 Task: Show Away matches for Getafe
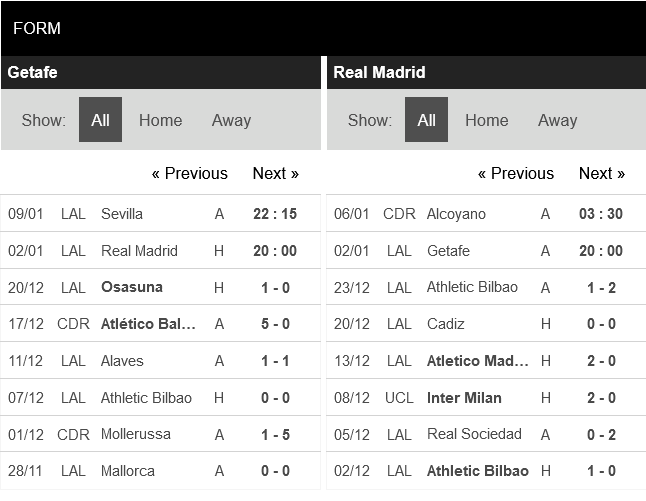coord(231,120)
